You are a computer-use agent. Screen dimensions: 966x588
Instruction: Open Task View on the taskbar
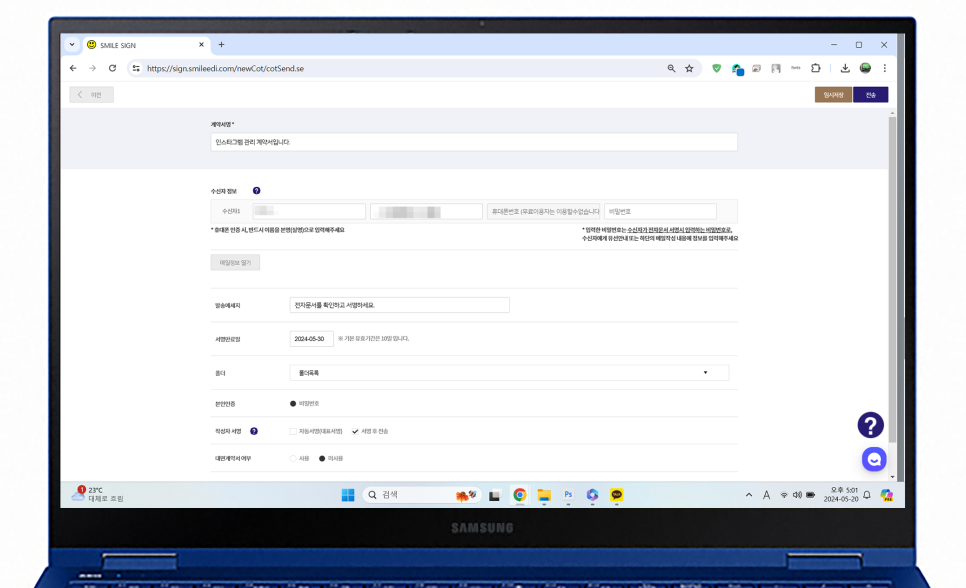click(495, 496)
